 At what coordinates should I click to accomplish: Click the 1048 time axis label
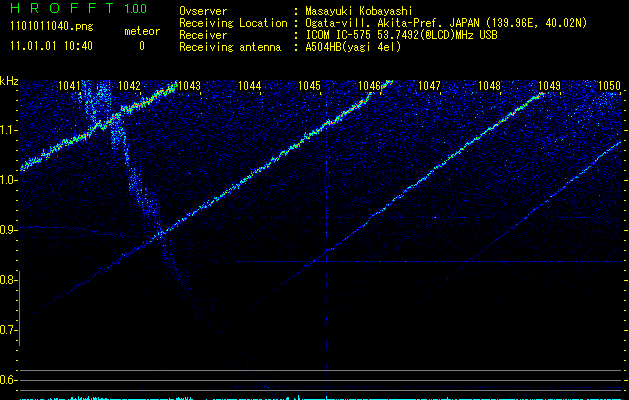click(x=489, y=85)
